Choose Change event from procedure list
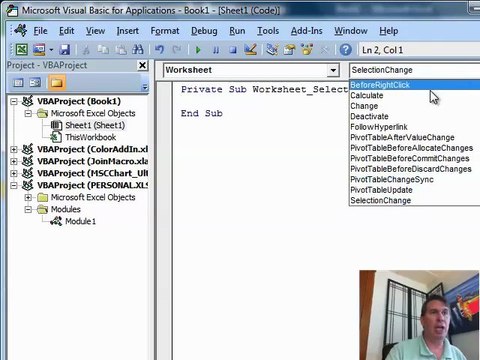The width and height of the screenshot is (480, 360). (414, 106)
